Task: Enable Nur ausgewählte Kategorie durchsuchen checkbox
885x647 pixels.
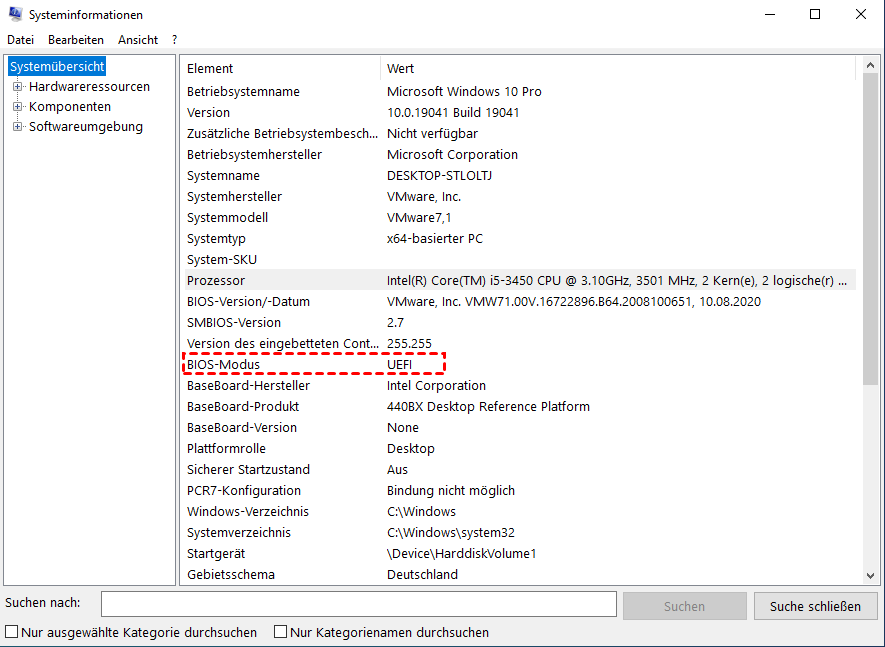Action: [11, 631]
